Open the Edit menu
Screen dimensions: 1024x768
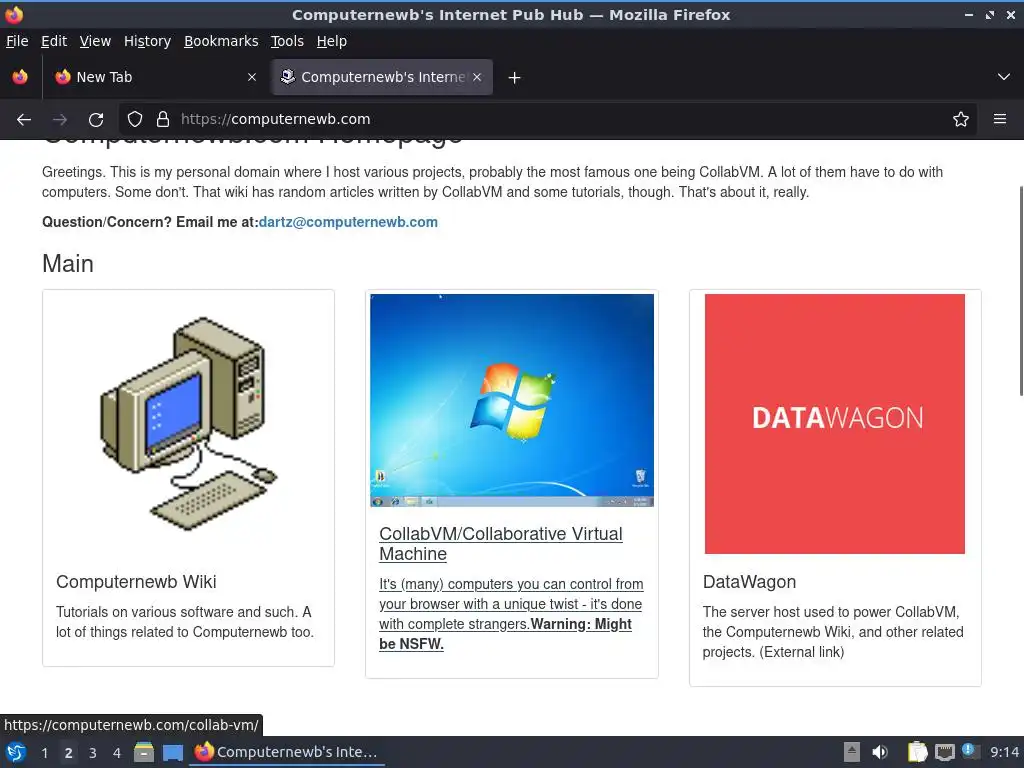54,41
